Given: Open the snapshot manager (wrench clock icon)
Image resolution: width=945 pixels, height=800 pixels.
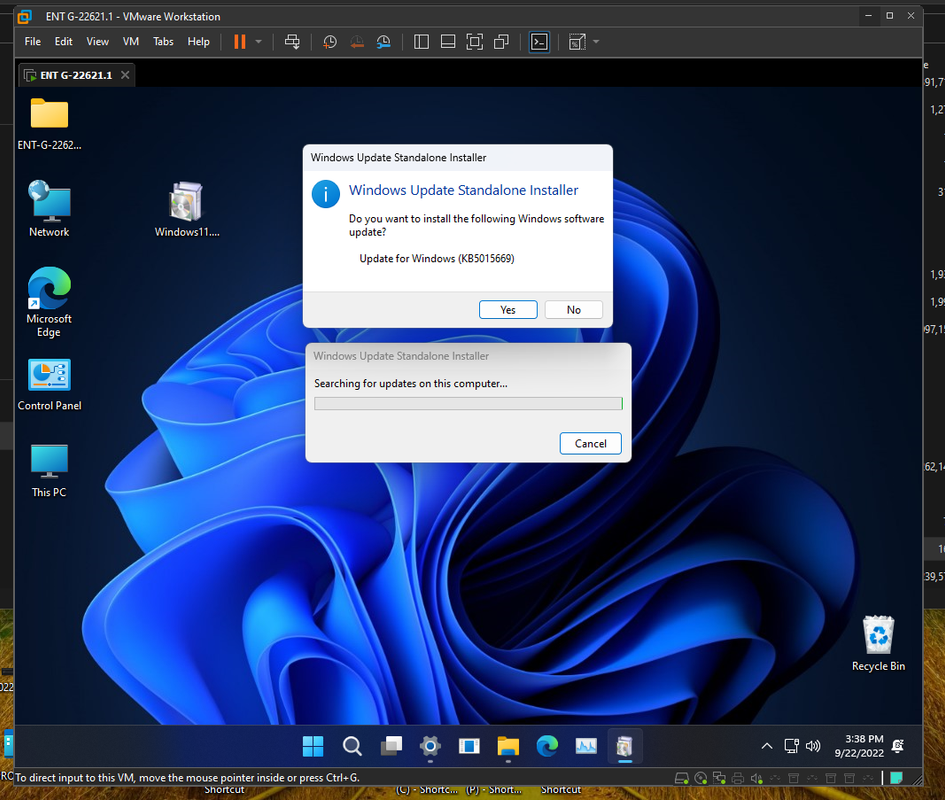Looking at the screenshot, I should point(383,42).
